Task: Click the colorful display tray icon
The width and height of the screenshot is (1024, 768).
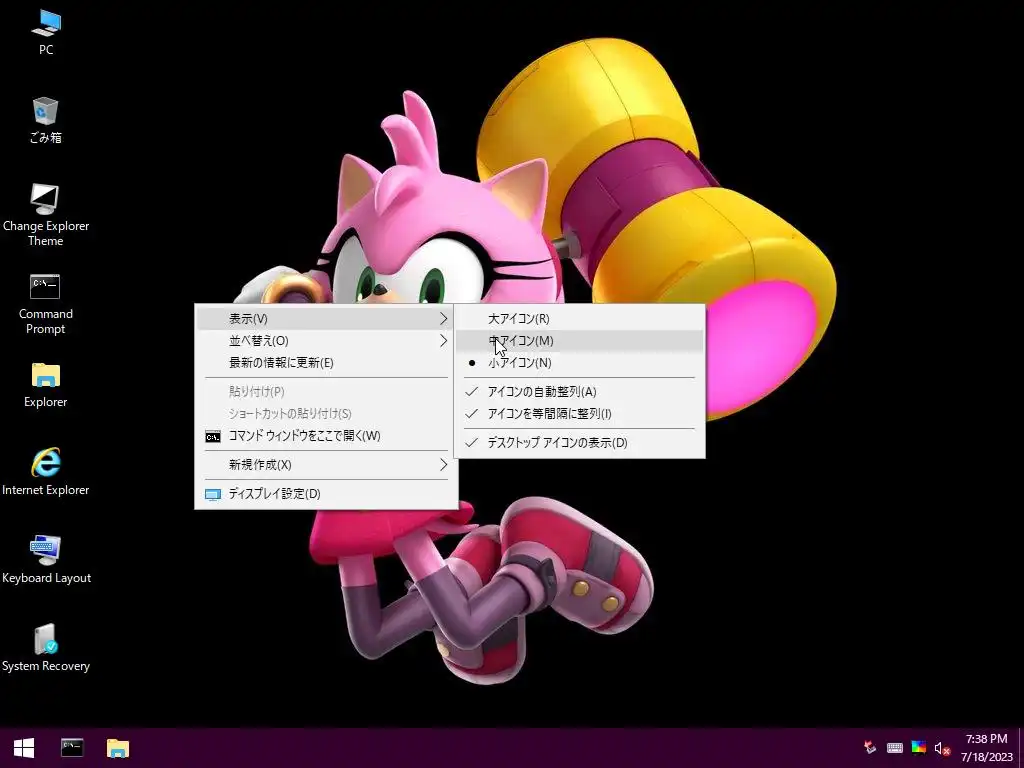Action: (x=918, y=748)
